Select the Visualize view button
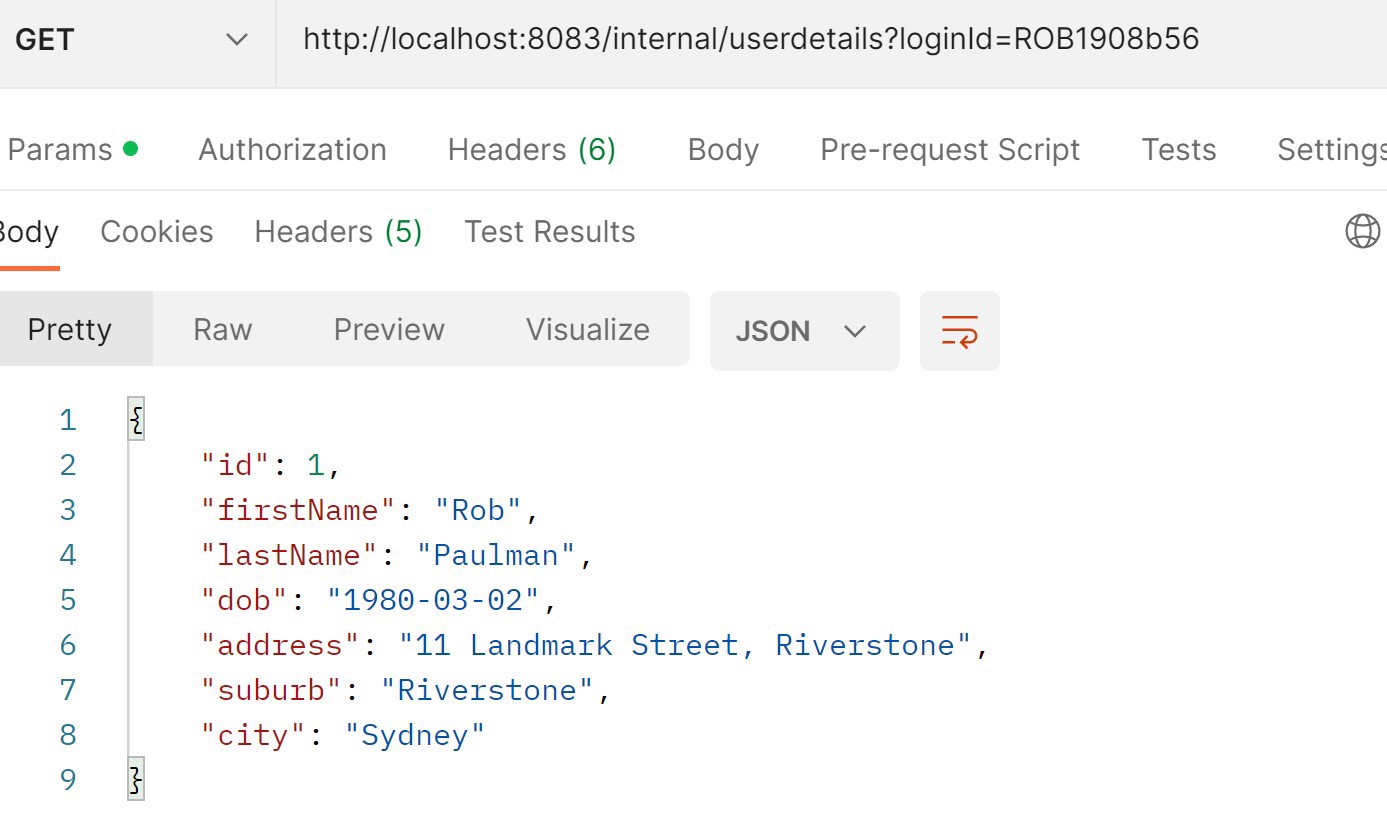 pos(588,329)
